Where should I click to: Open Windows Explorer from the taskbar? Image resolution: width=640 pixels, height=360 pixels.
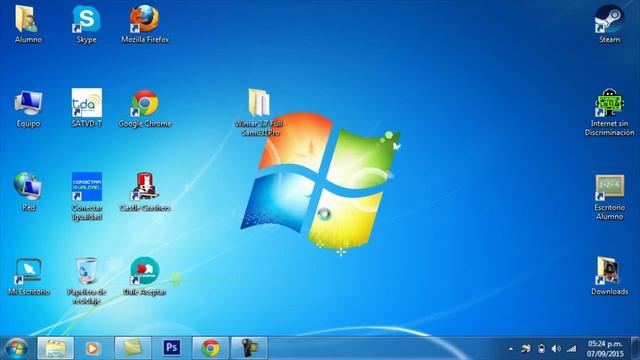pyautogui.click(x=56, y=349)
